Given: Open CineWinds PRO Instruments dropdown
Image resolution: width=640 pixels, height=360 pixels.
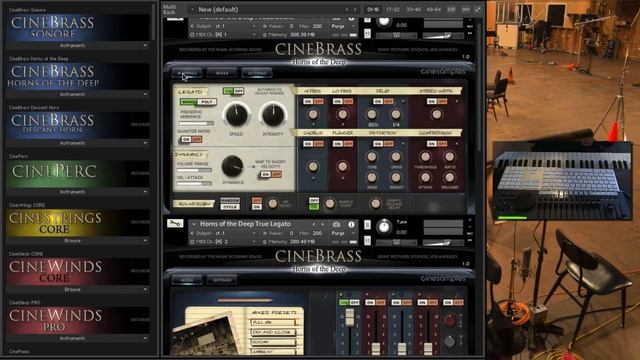Looking at the screenshot, I should click(x=77, y=338).
